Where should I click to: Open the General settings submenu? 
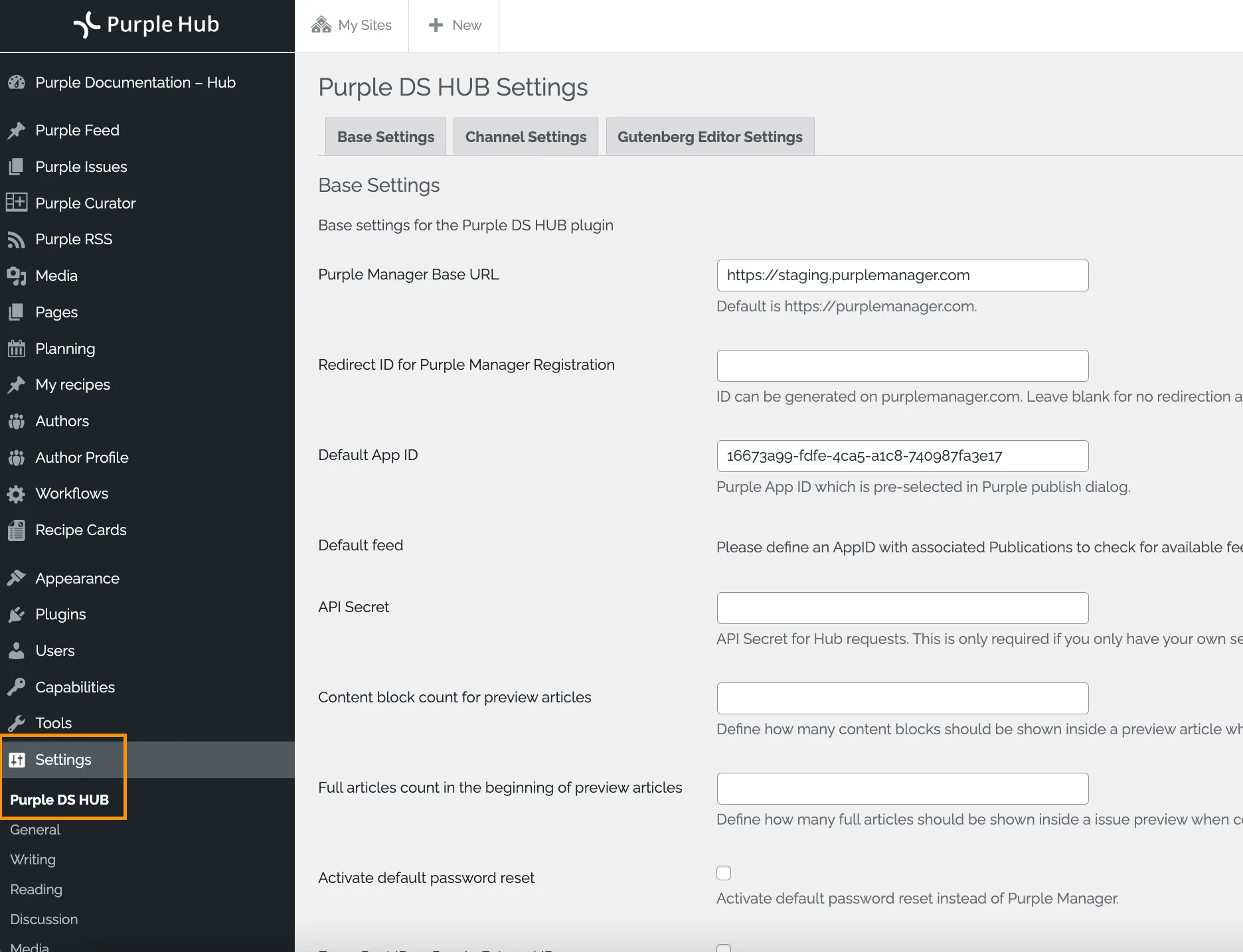tap(35, 830)
